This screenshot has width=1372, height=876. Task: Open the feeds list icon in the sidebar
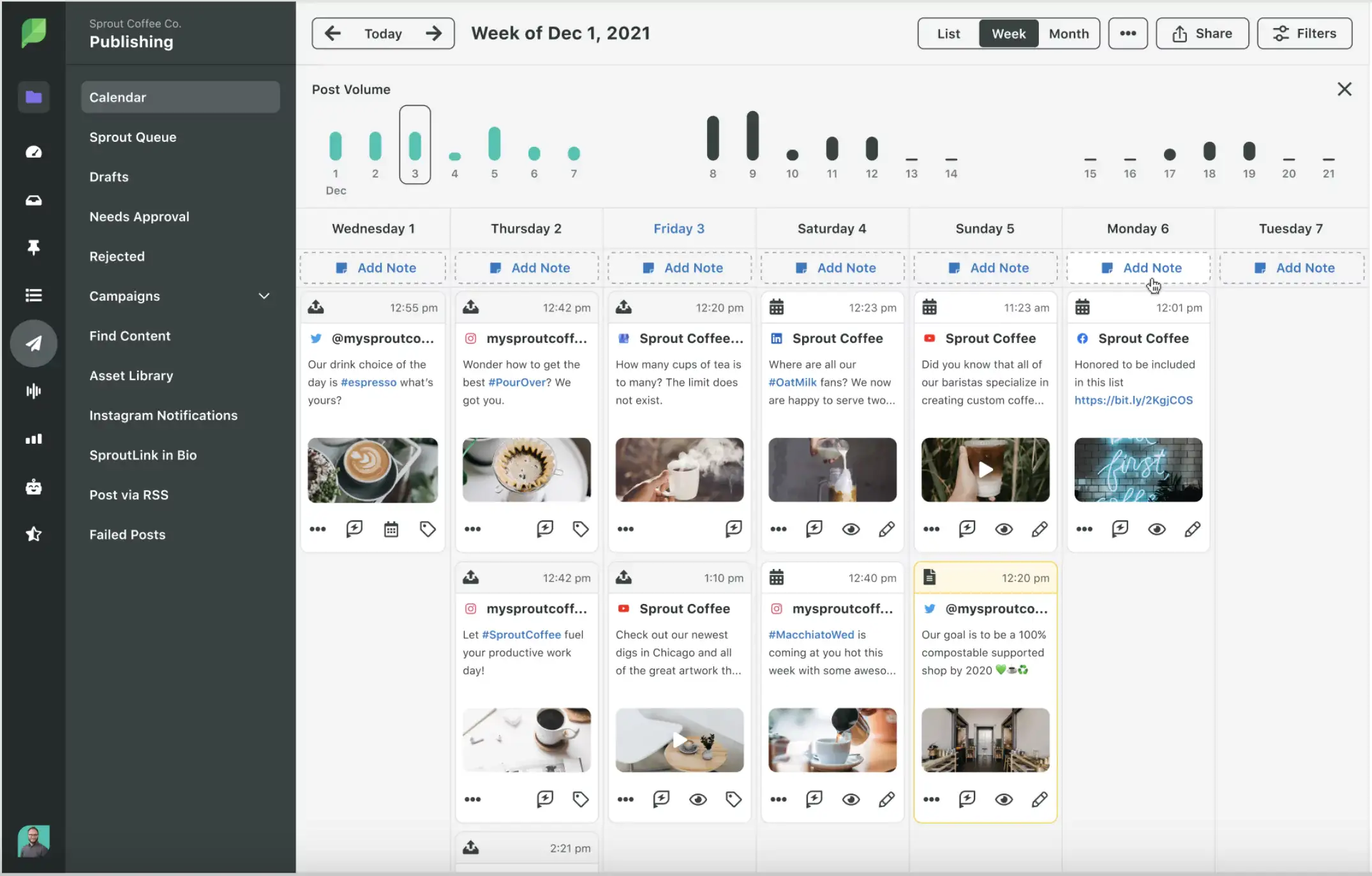click(x=33, y=295)
